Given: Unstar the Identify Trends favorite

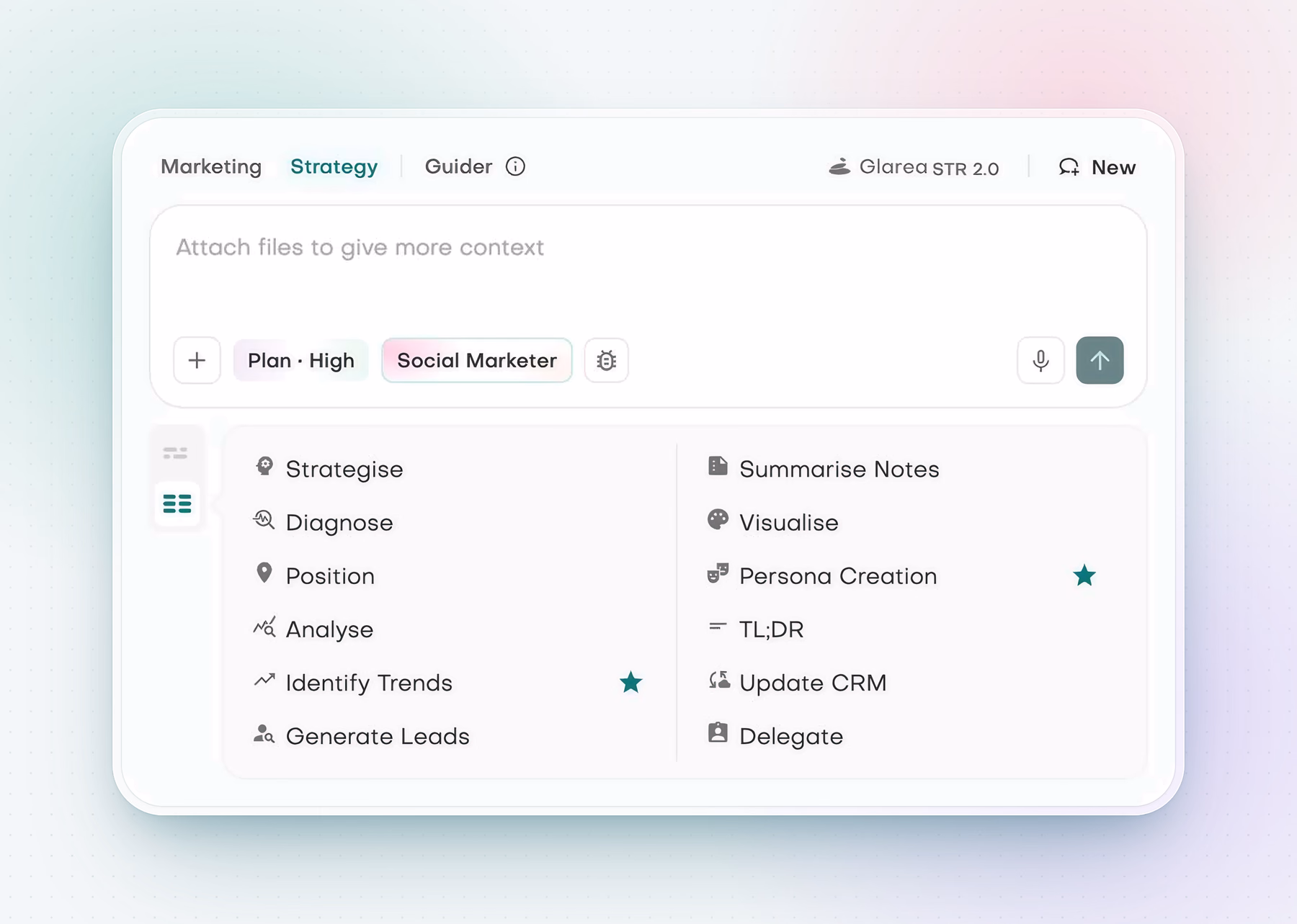Looking at the screenshot, I should pyautogui.click(x=630, y=682).
